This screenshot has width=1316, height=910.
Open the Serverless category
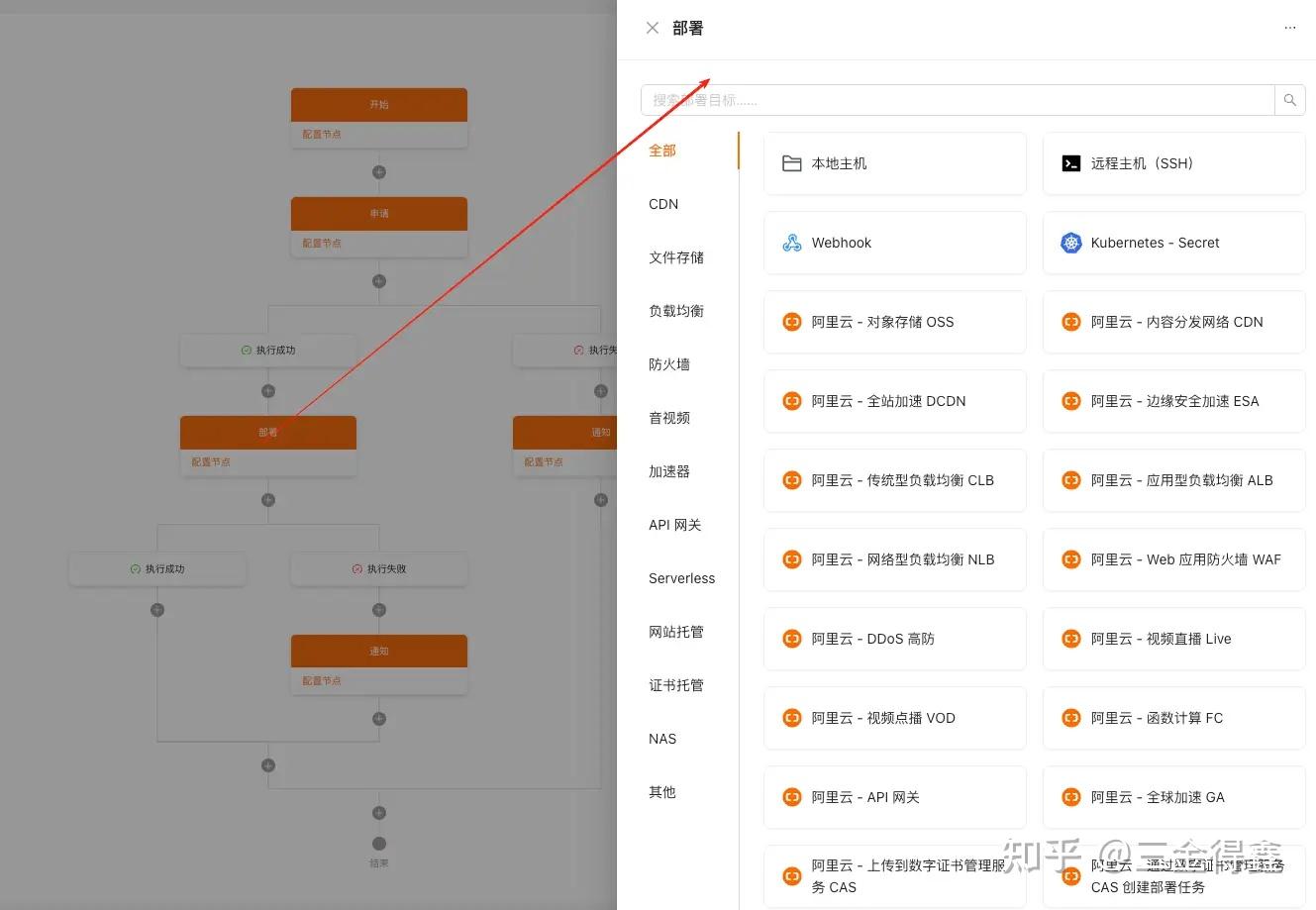click(x=681, y=577)
